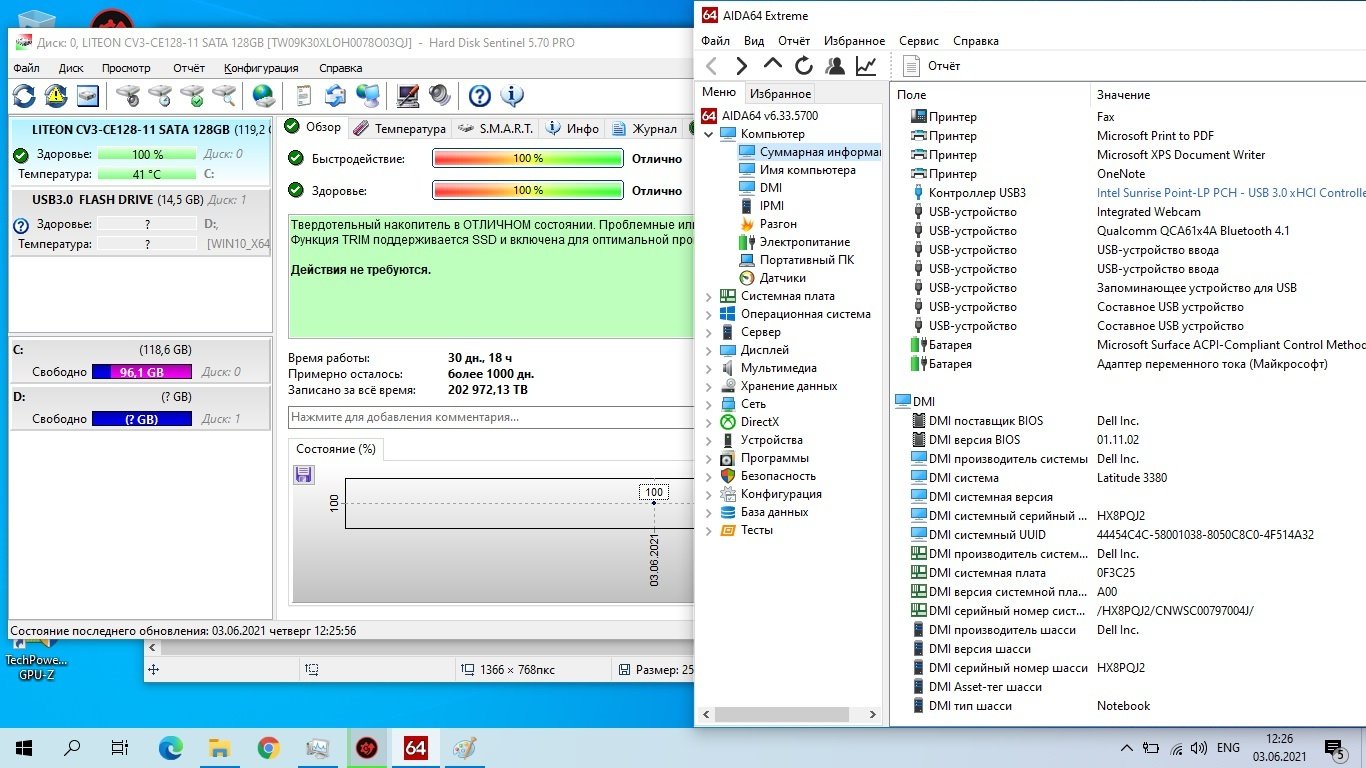Open the notification center icon in the tray

click(1335, 748)
